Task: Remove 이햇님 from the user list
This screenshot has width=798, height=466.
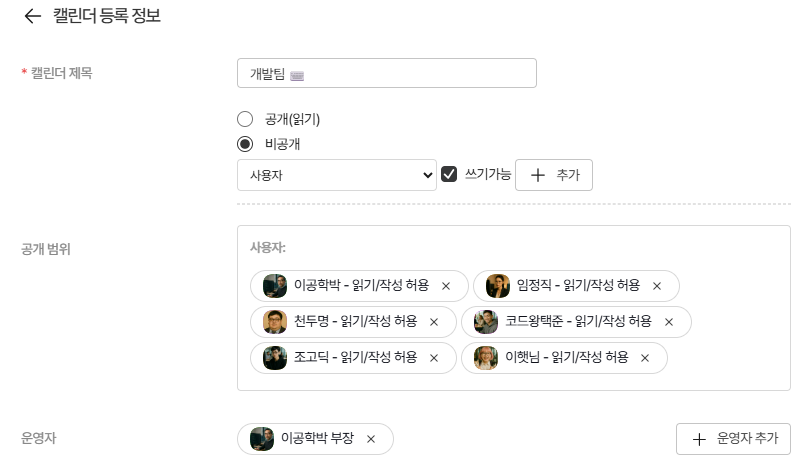Action: 645,358
